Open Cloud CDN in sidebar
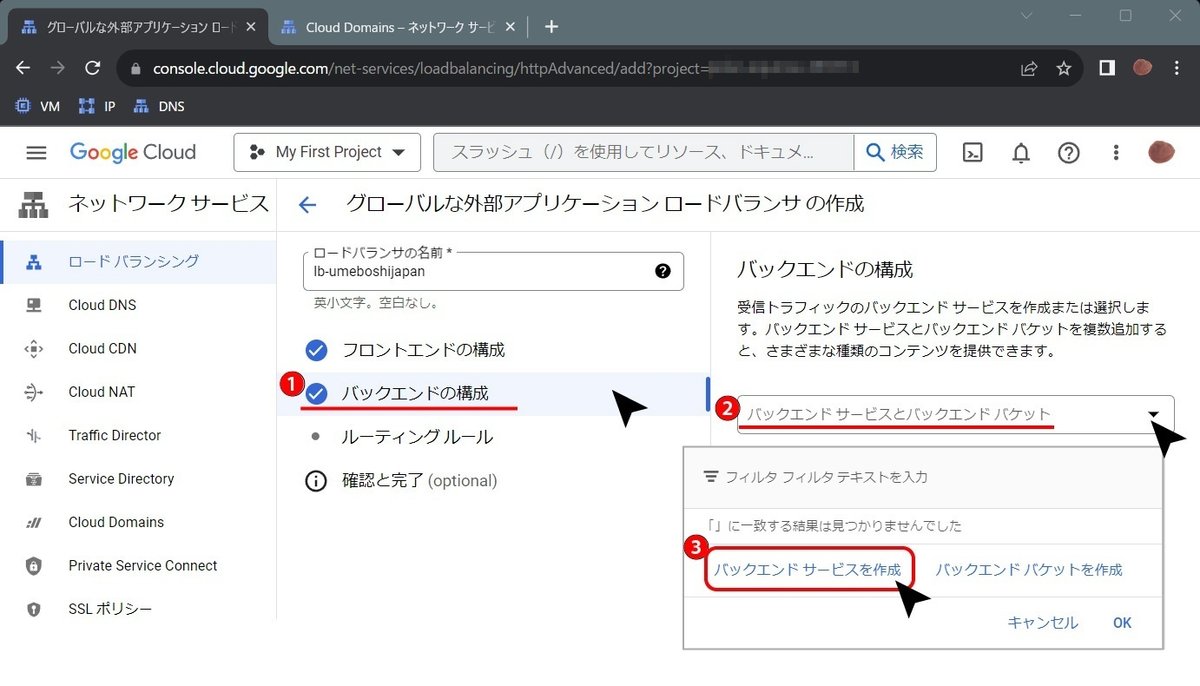Image resolution: width=1200 pixels, height=686 pixels. [x=138, y=348]
